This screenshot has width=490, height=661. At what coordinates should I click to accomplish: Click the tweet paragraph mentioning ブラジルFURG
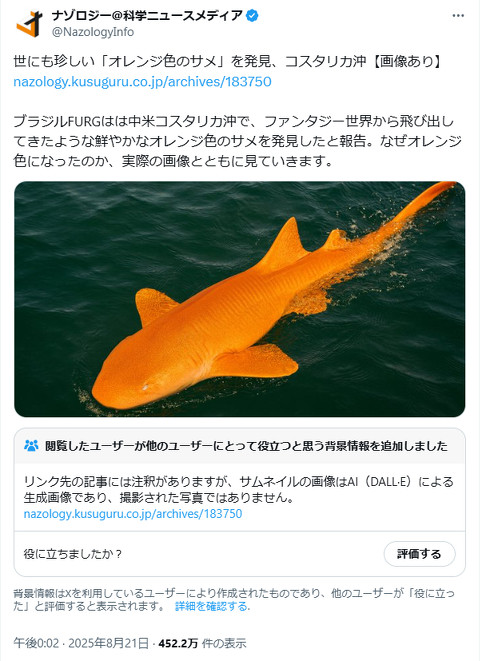[237, 141]
